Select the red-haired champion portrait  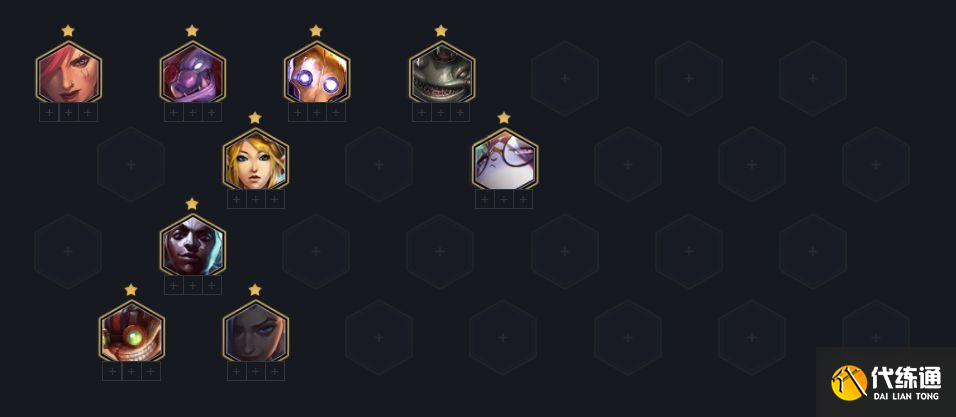(68, 72)
